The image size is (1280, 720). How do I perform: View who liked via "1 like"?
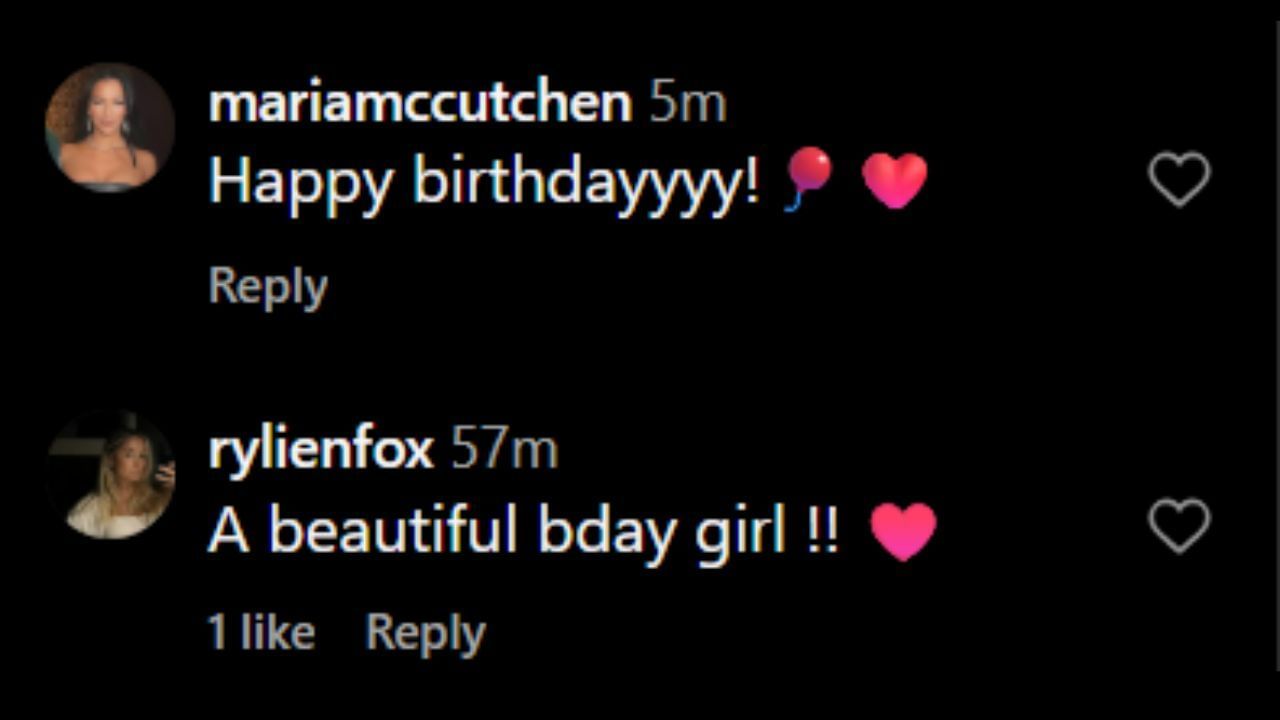coord(261,633)
